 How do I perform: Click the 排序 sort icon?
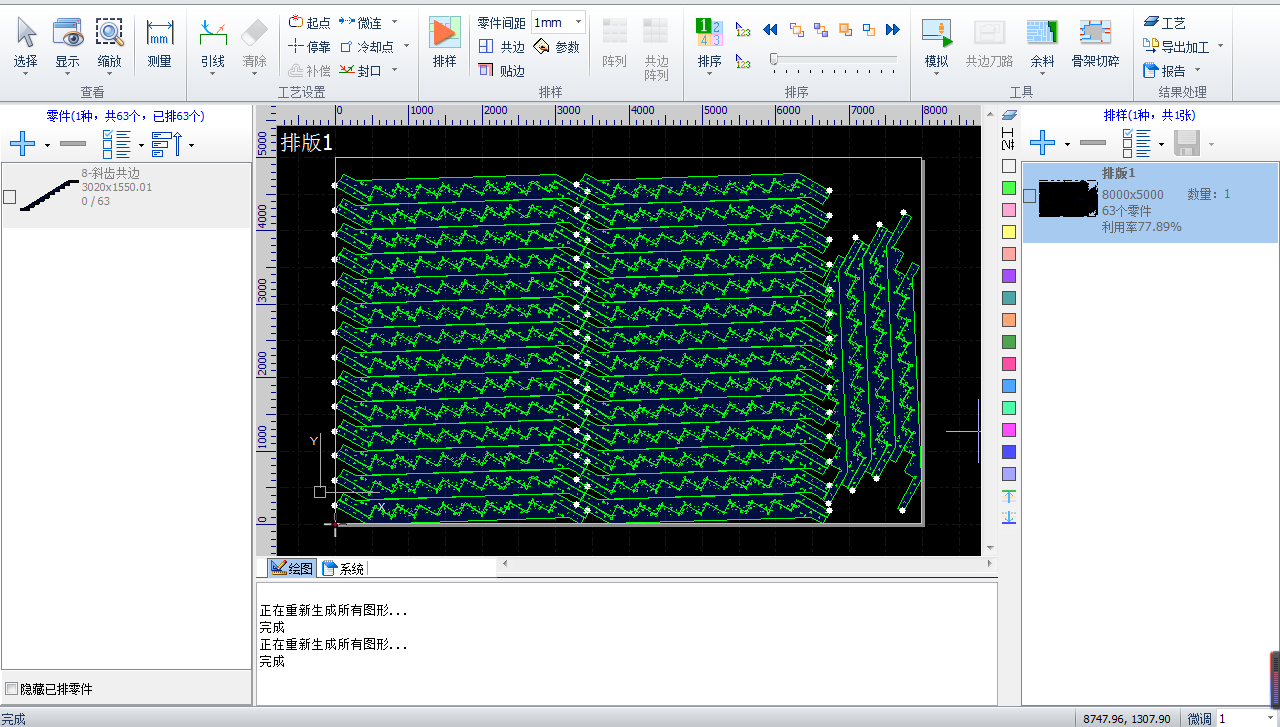[710, 34]
